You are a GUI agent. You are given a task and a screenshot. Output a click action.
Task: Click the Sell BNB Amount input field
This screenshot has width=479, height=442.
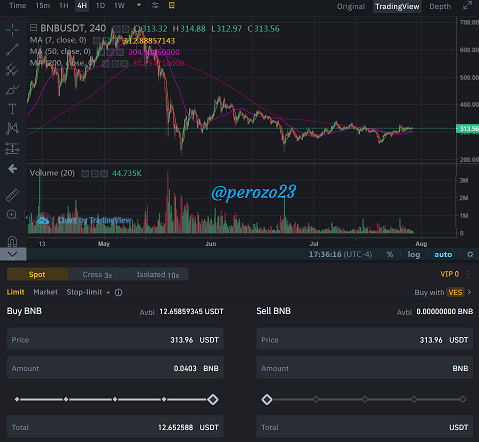coord(365,368)
